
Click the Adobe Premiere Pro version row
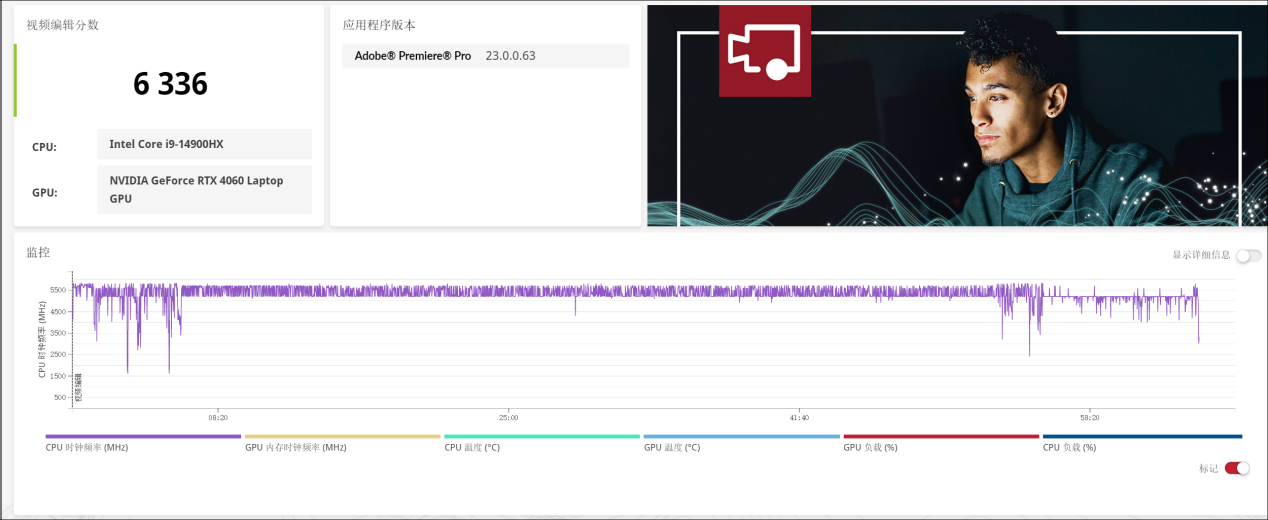(x=485, y=56)
